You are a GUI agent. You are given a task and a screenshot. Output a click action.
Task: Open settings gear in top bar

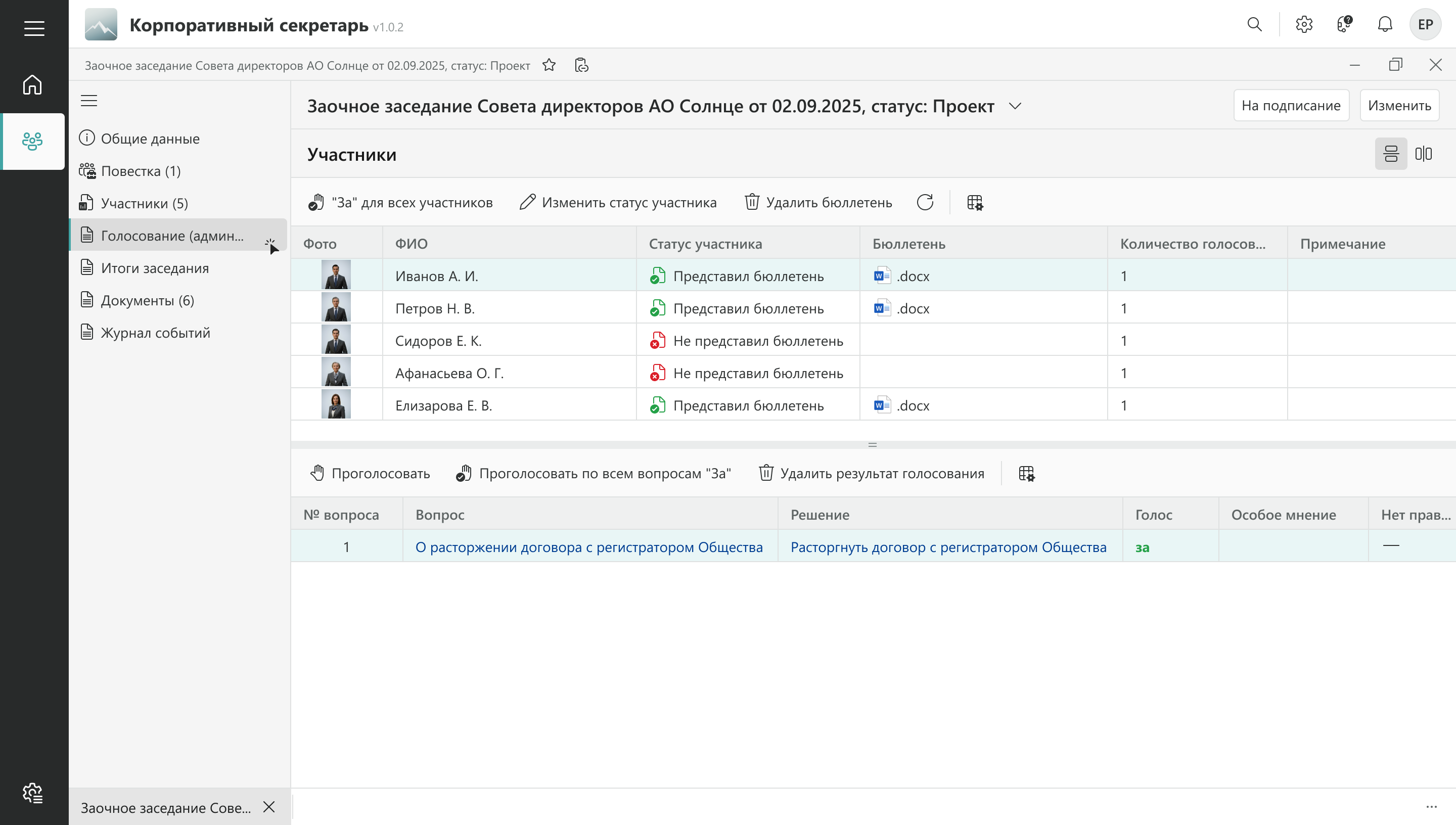pyautogui.click(x=1304, y=24)
